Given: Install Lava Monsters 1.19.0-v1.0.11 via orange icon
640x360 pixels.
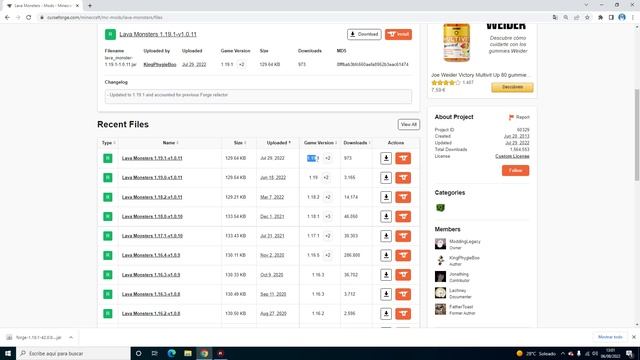Looking at the screenshot, I should point(403,178).
